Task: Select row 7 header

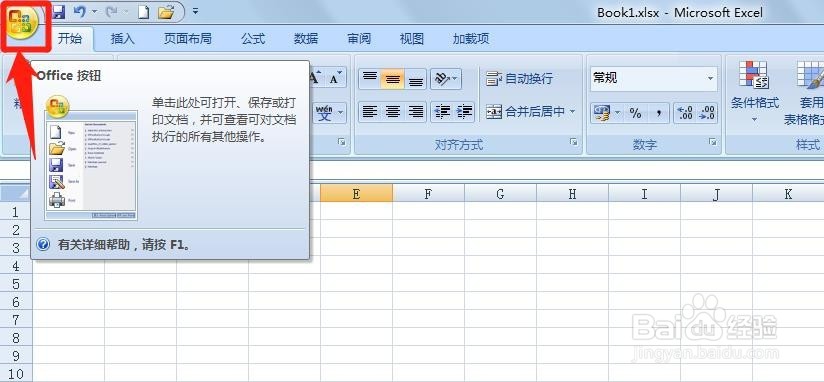Action: (16, 319)
